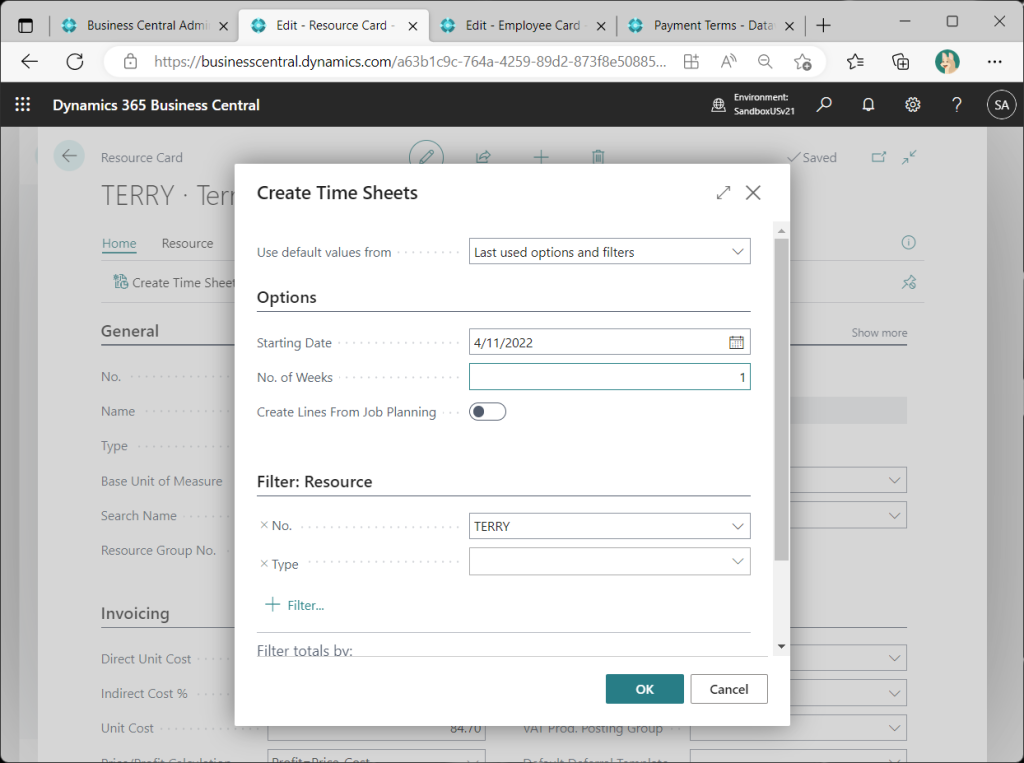Viewport: 1024px width, 763px height.
Task: Remove the Type filter with its X icon
Action: (x=264, y=563)
